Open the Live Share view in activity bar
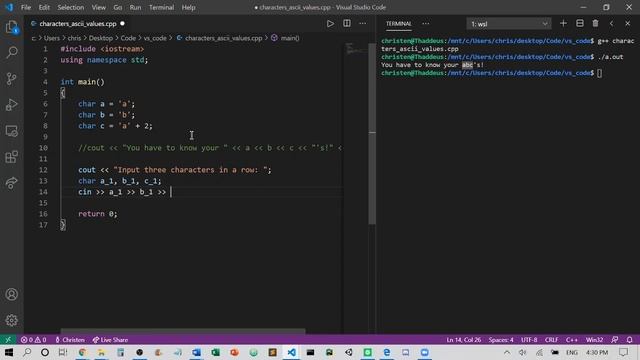The image size is (640, 360). tap(12, 182)
